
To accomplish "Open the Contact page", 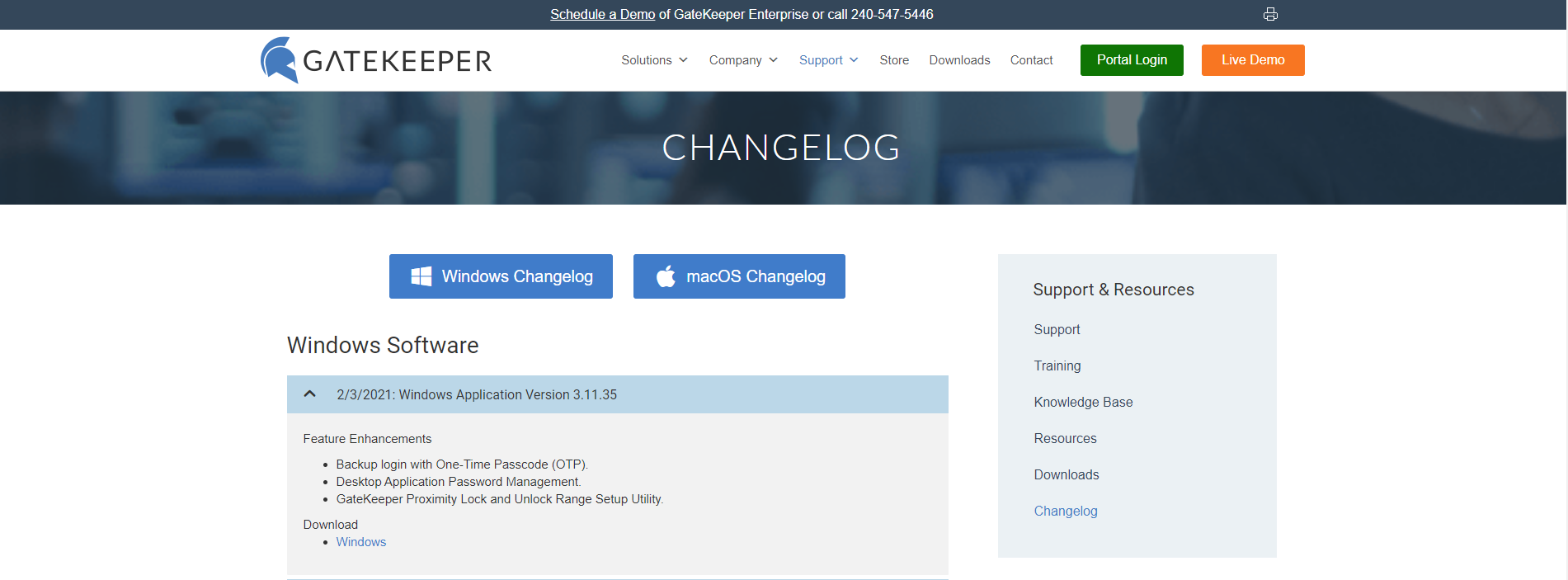I will 1031,60.
